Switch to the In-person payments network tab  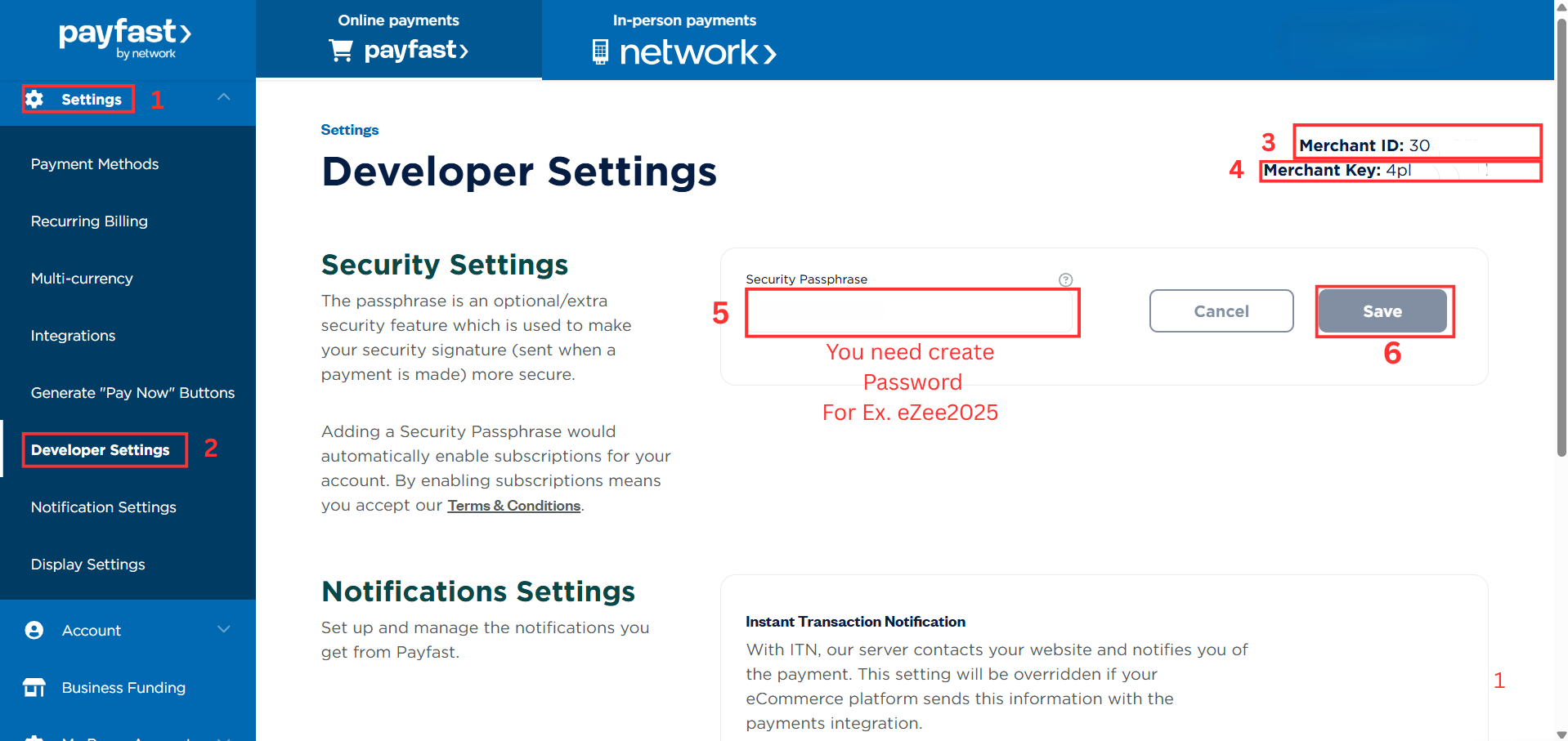(x=685, y=39)
